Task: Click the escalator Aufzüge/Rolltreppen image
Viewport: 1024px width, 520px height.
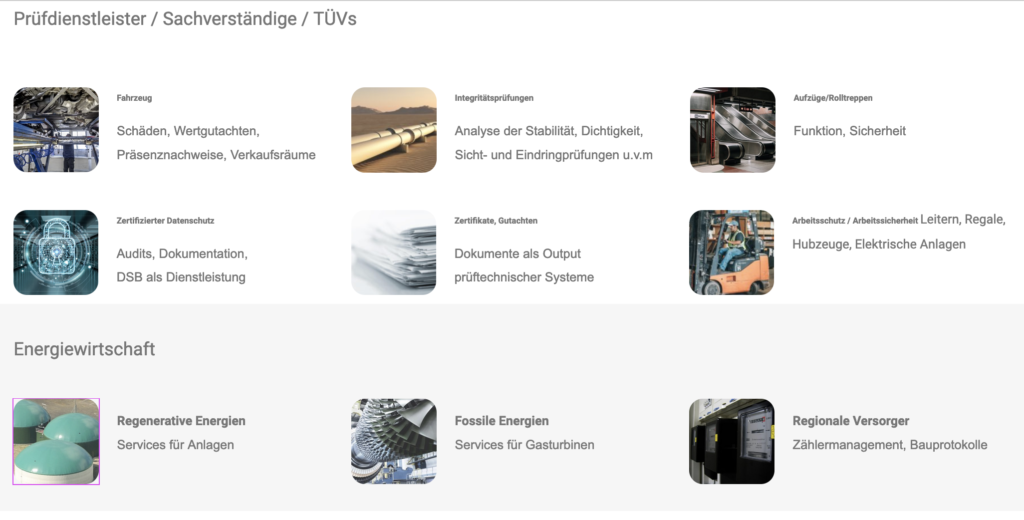Action: (x=733, y=129)
